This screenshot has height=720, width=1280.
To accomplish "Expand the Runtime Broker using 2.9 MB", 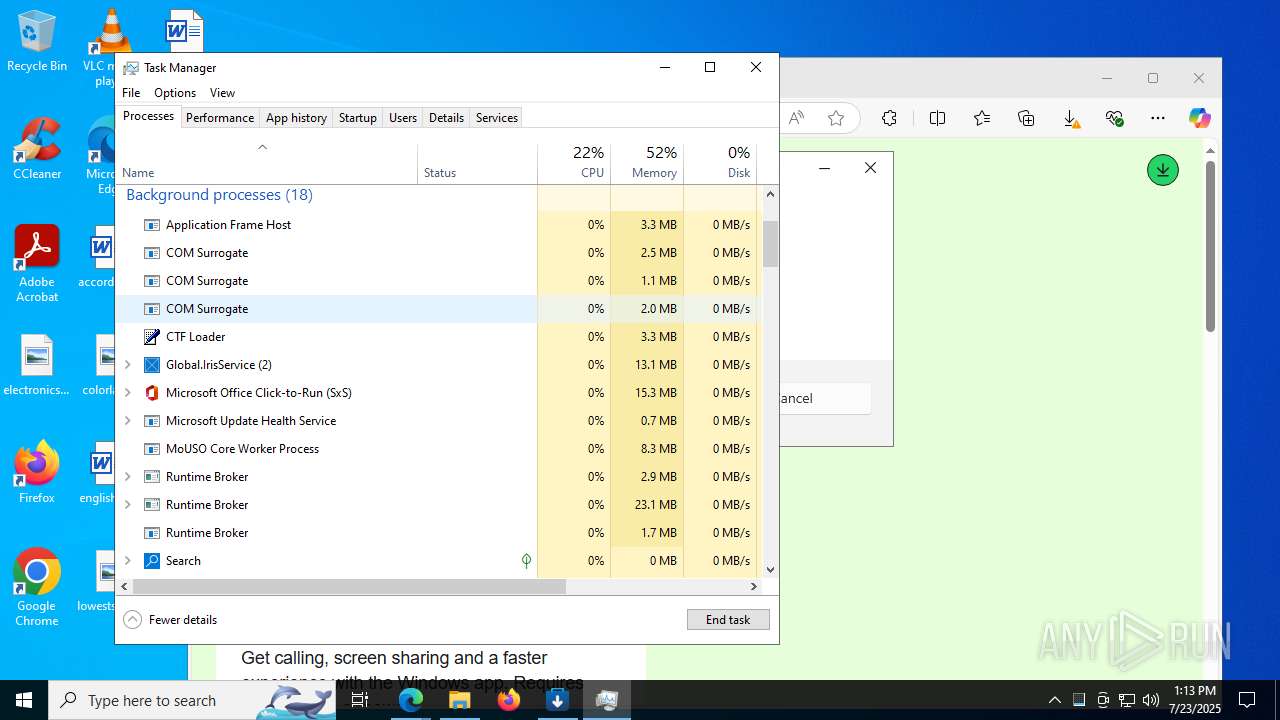I will click(127, 477).
